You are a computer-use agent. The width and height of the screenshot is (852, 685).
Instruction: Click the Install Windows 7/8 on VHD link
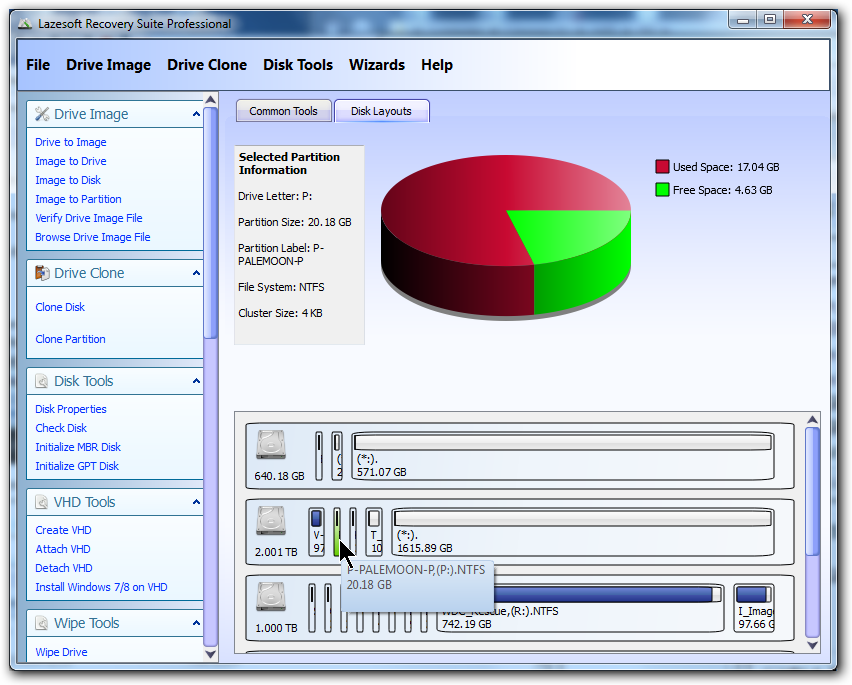[101, 587]
